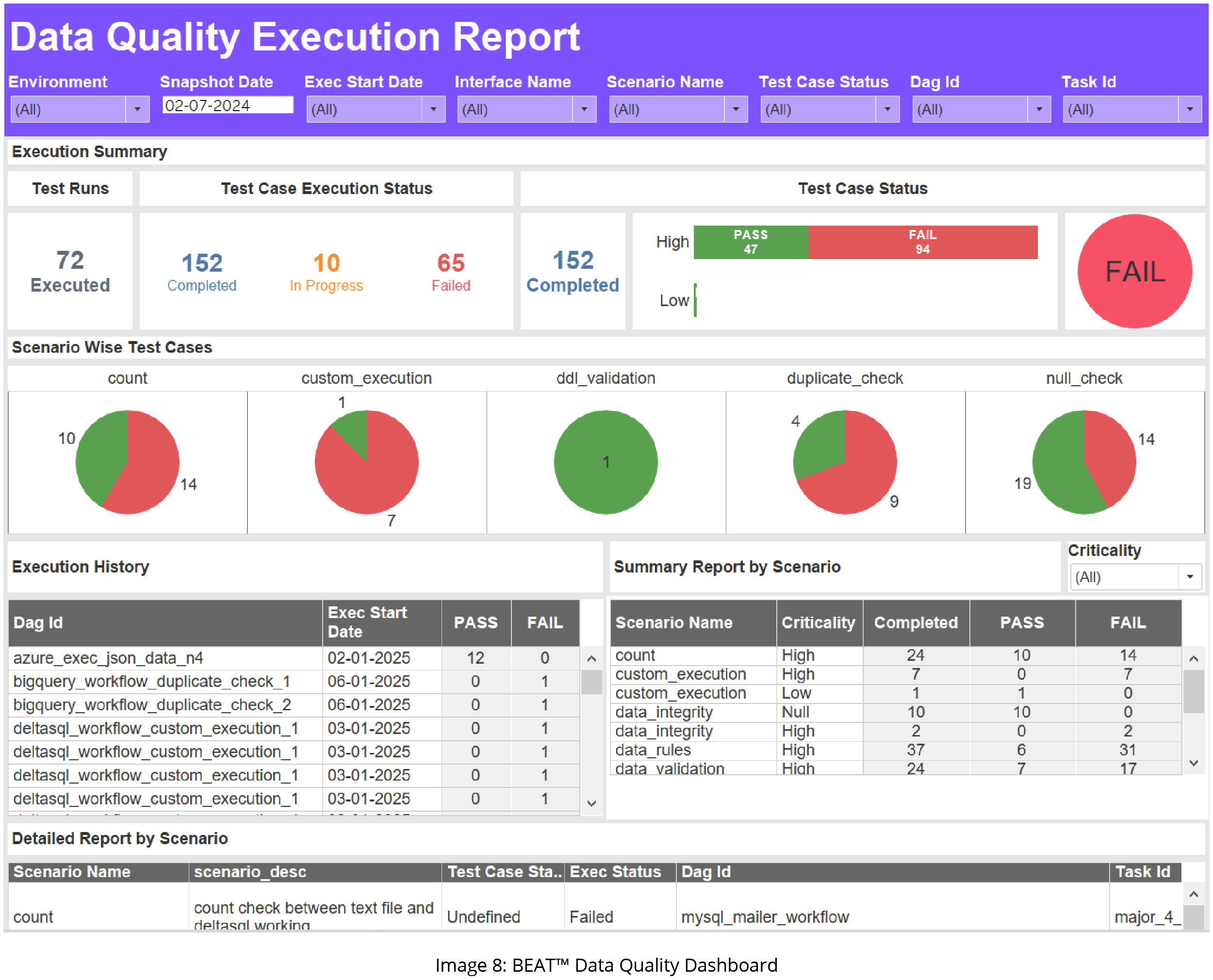Expand the Task Id filter dropdown
Viewport: 1213px width, 980px height.
[1190, 110]
